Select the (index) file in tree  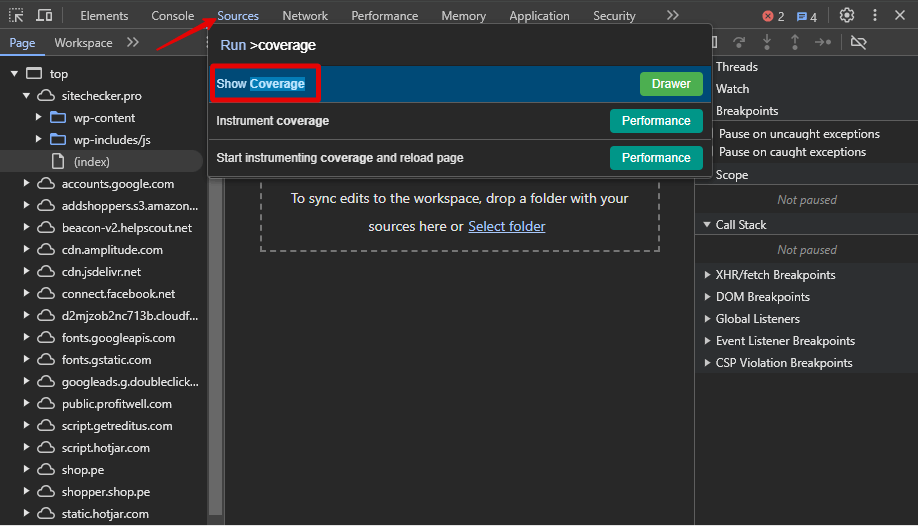[x=102, y=161]
